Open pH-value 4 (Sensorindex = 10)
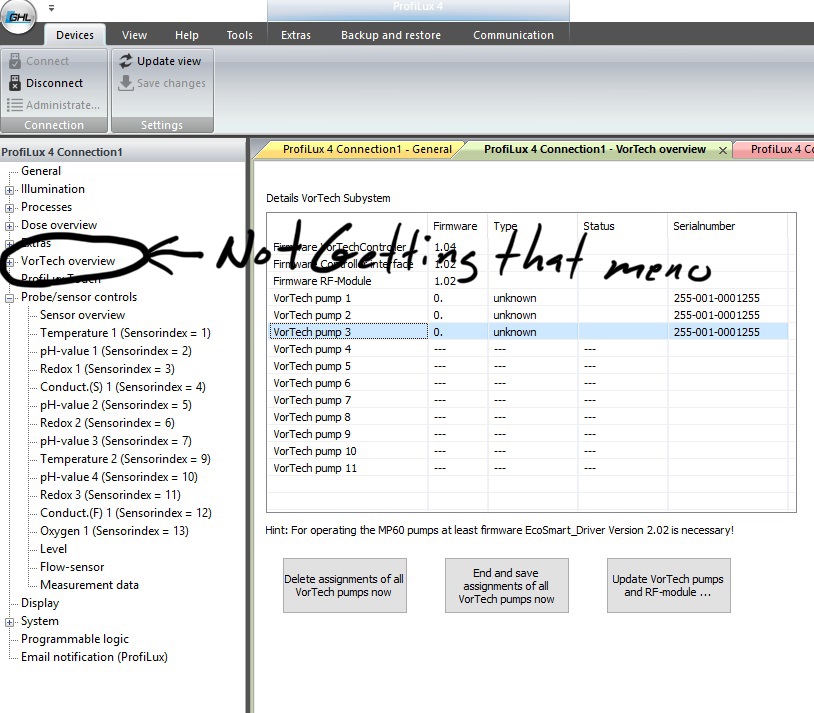 119,477
